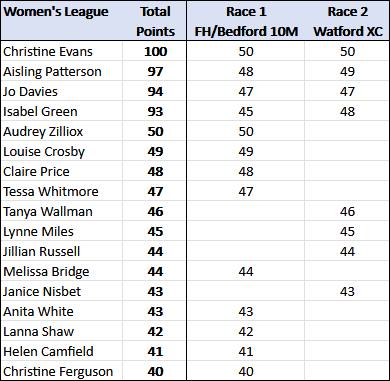This screenshot has width=390, height=381.
Task: Select the Race 1 FH/Bedford 10M header
Action: point(246,21)
